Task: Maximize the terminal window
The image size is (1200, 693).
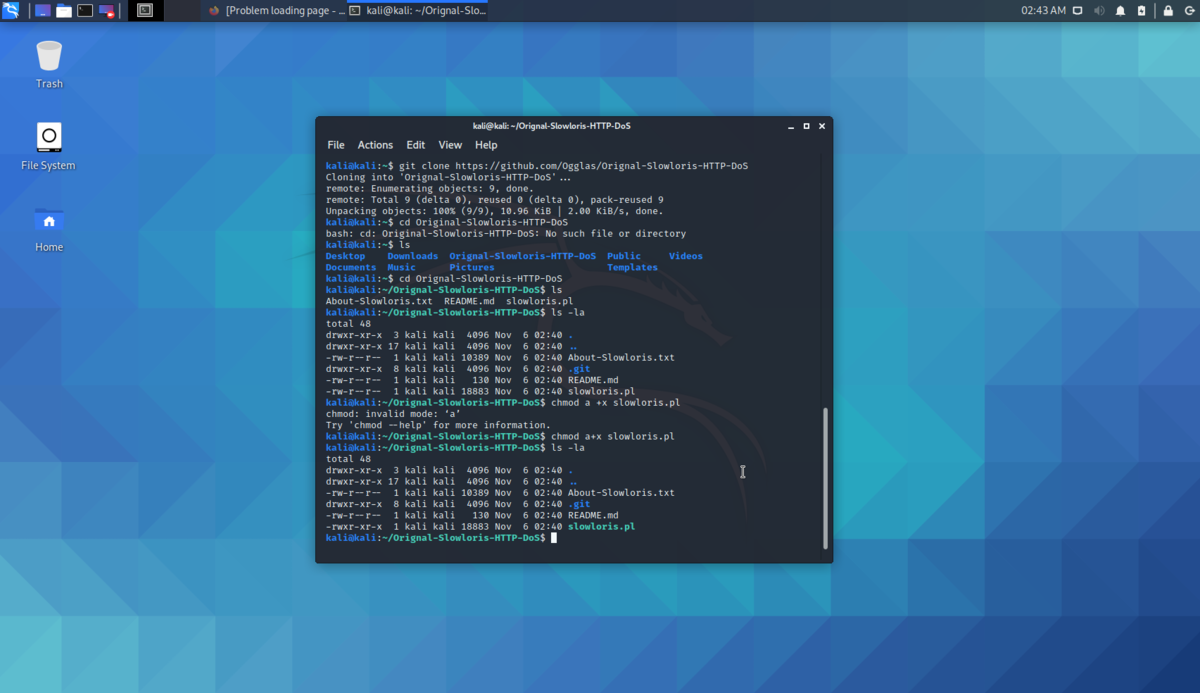Action: [x=806, y=126]
